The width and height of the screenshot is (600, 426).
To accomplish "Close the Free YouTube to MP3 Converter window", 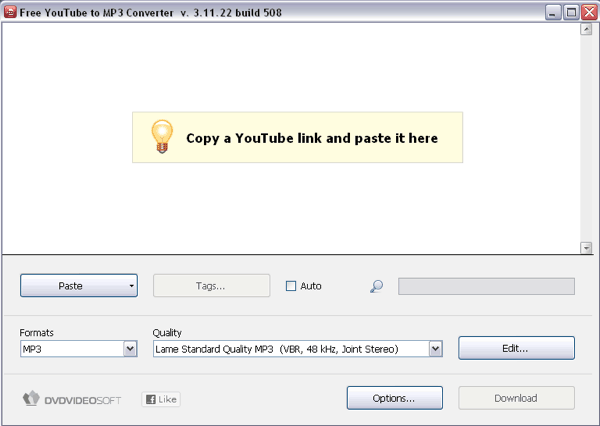I will (x=587, y=11).
